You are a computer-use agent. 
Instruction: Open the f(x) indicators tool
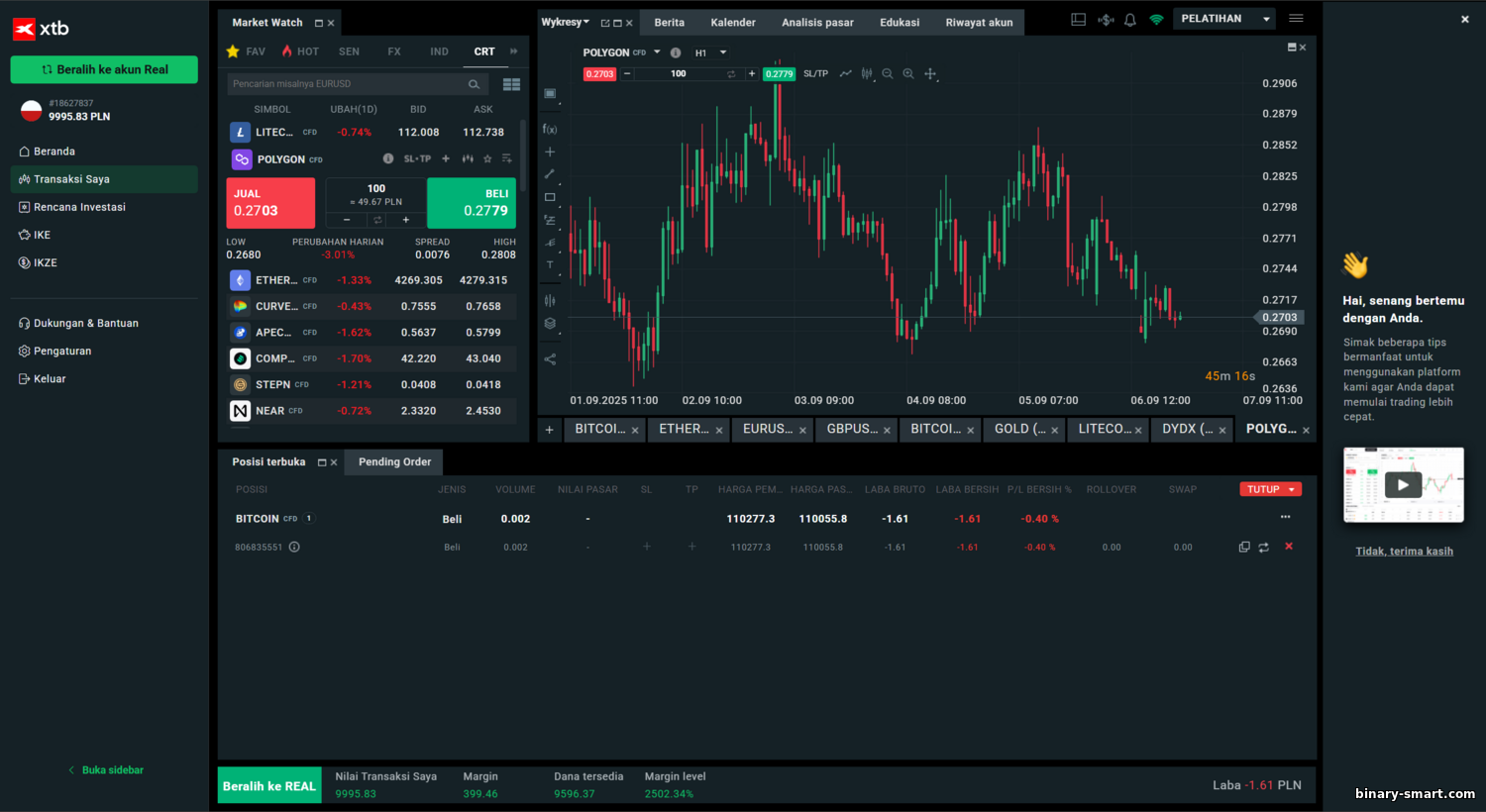coord(550,129)
